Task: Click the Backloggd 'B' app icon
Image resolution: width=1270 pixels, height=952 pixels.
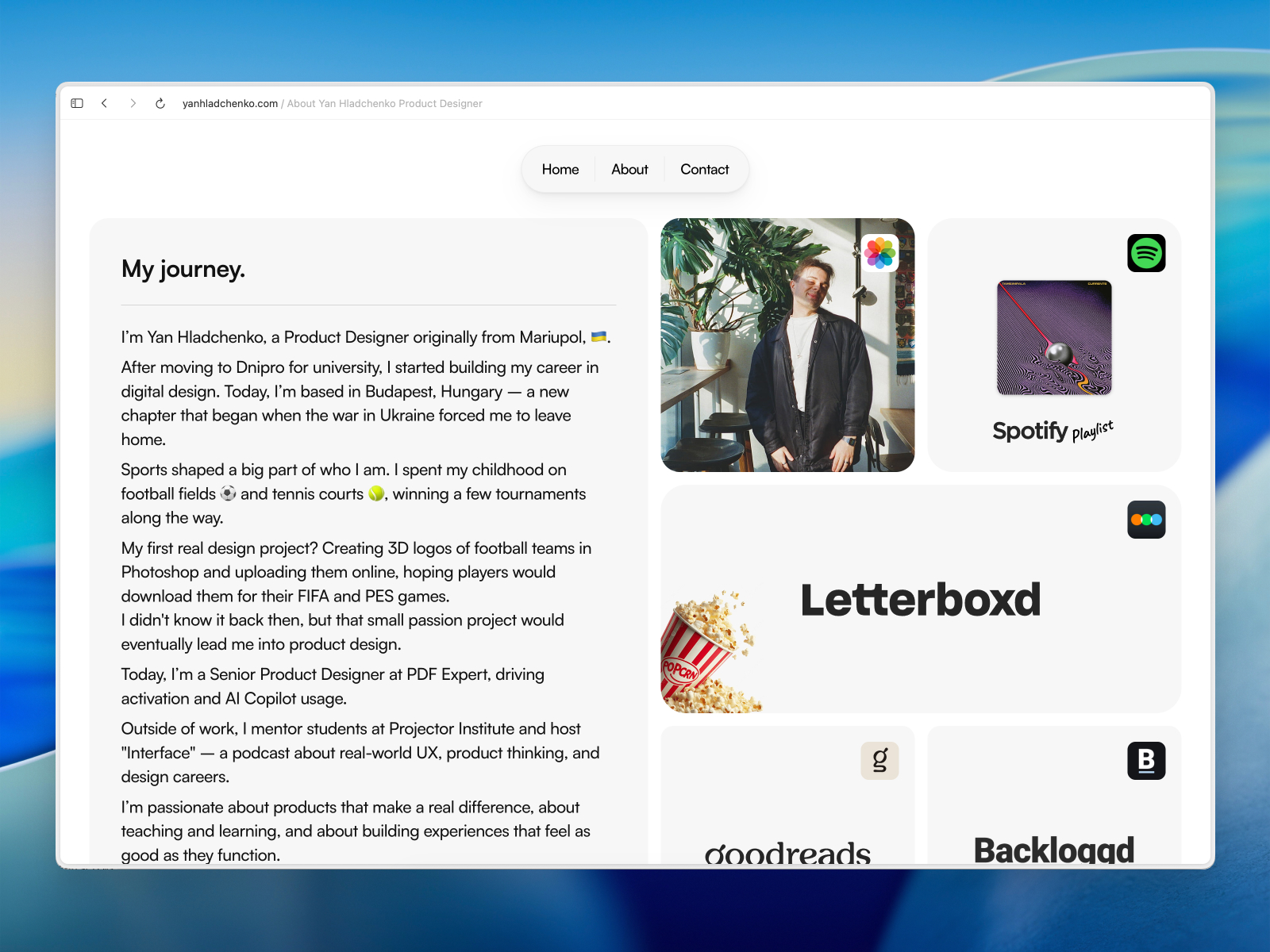Action: tap(1146, 761)
